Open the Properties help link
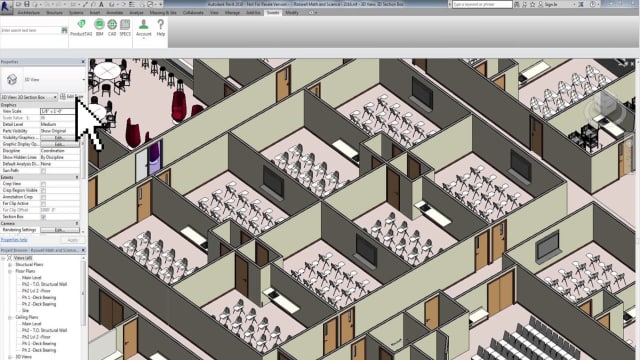 tap(14, 240)
